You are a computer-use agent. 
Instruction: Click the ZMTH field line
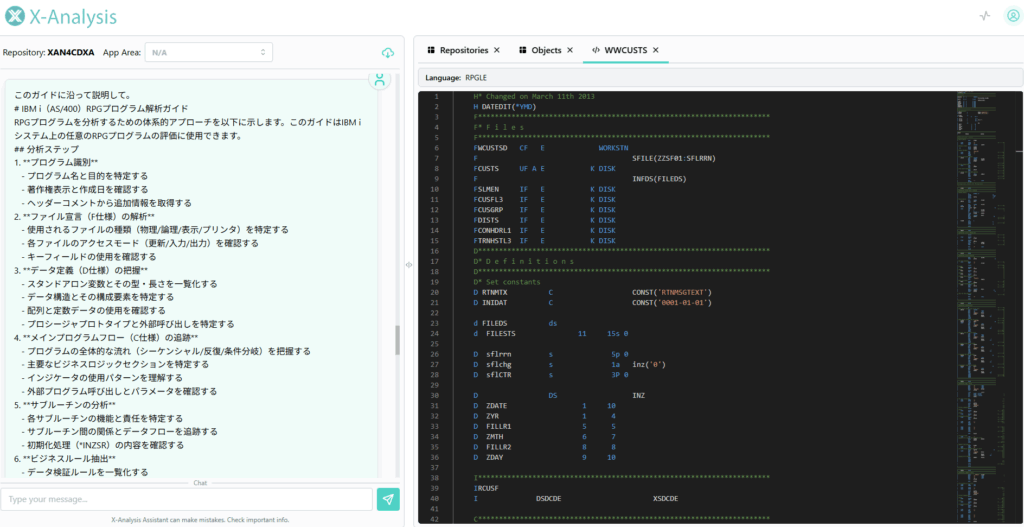(x=545, y=437)
